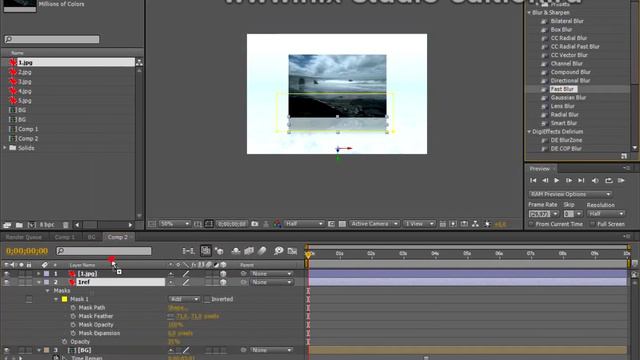This screenshot has width=640, height=360.
Task: Collapse Masks group under 1ref
Action: coord(48,291)
